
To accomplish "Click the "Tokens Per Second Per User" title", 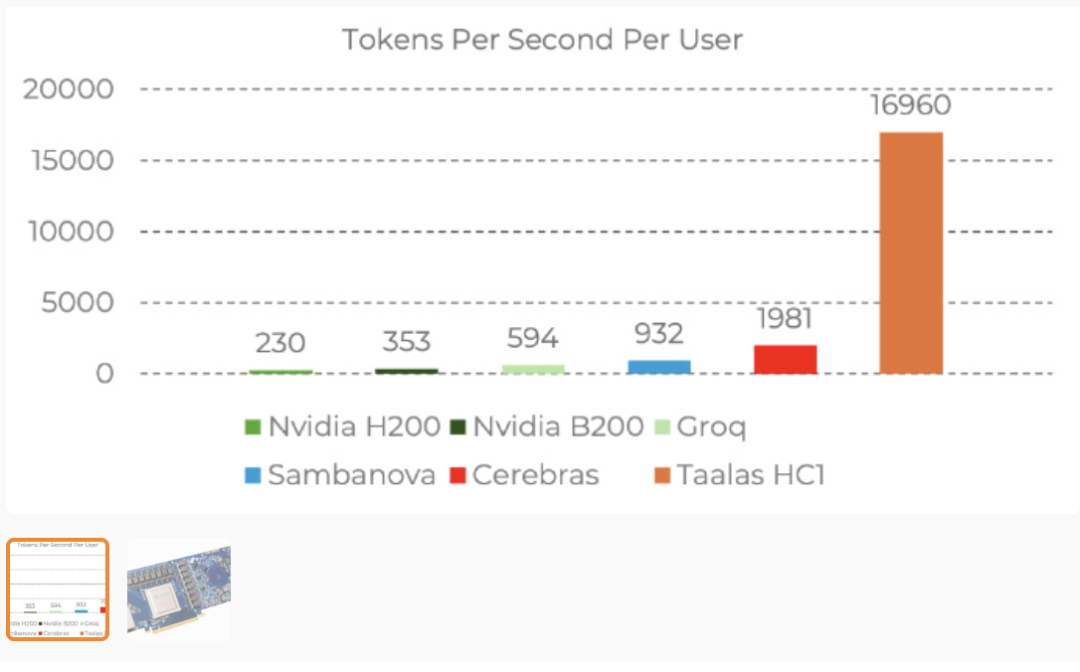I will [543, 40].
